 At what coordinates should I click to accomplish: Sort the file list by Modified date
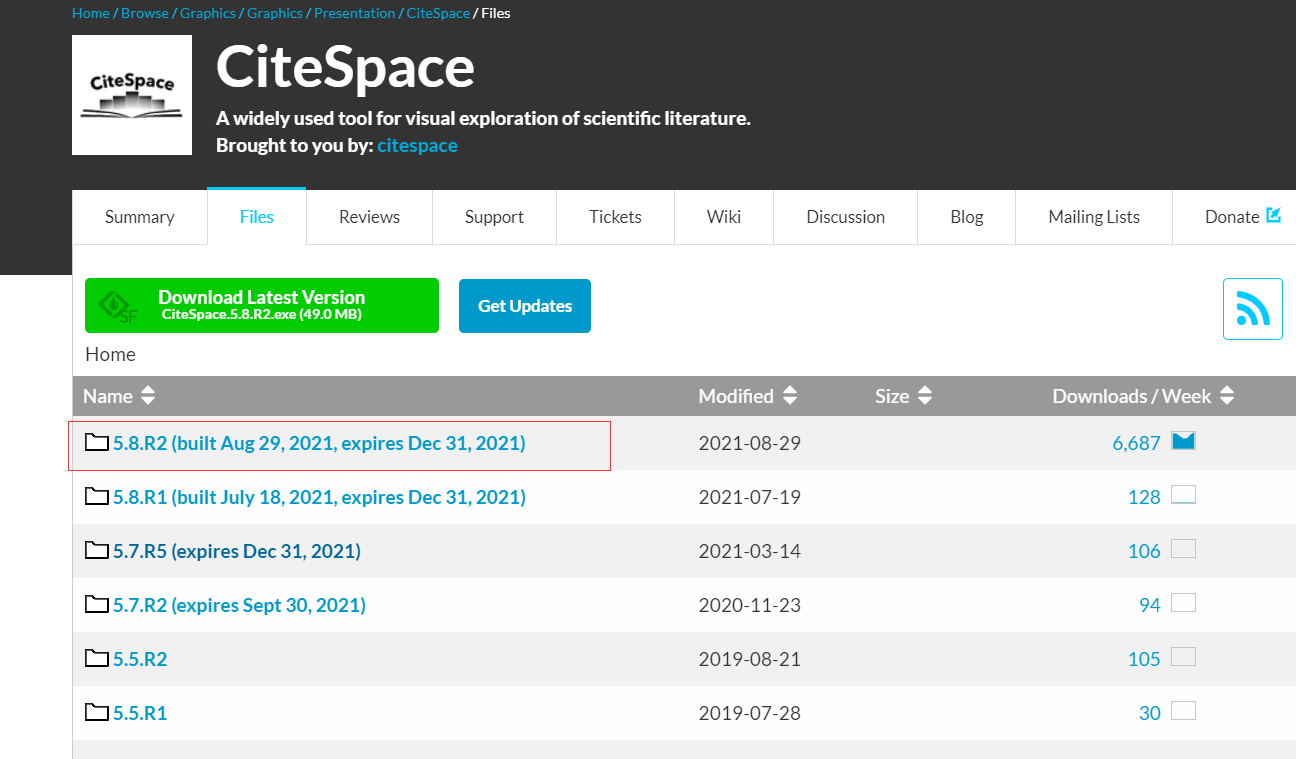(748, 396)
